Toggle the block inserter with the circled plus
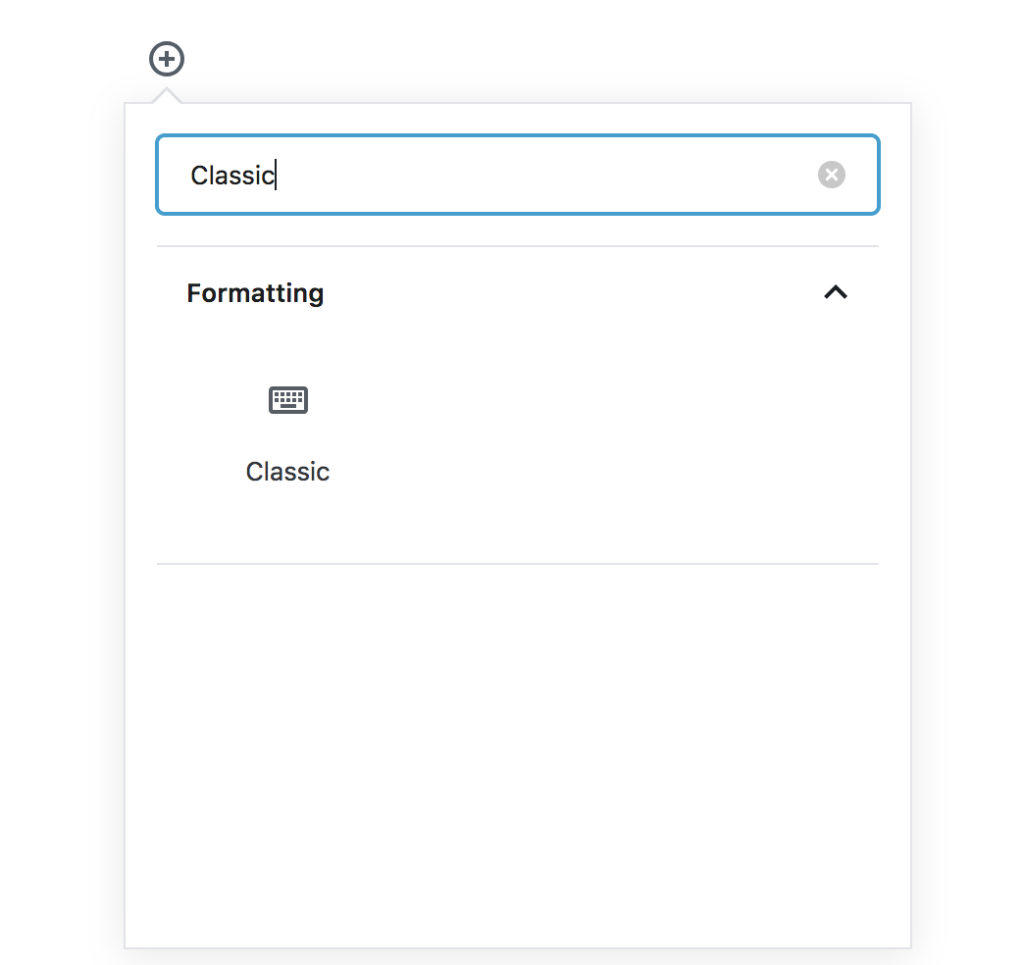 pos(167,59)
